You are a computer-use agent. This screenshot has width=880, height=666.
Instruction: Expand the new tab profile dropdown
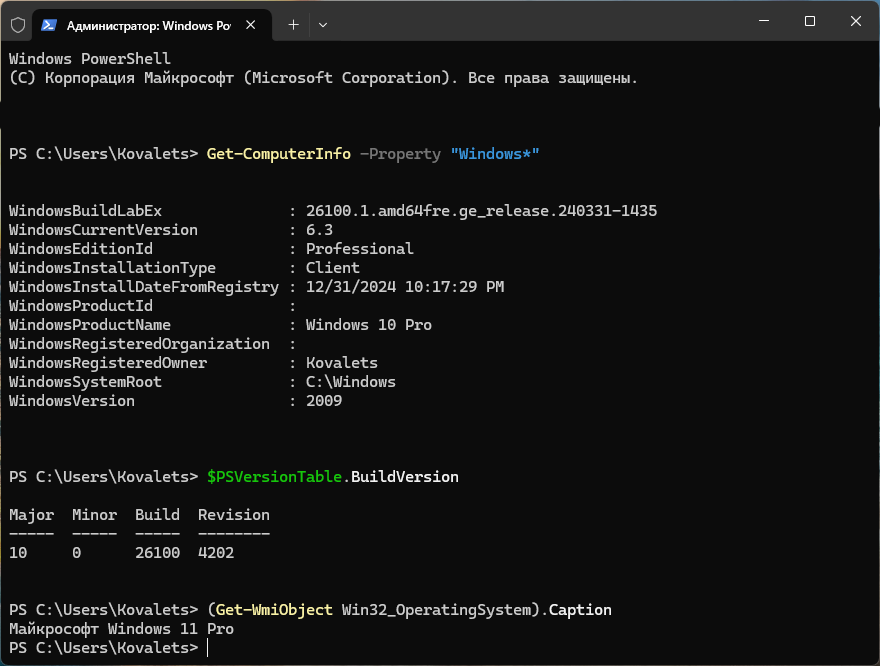pos(323,25)
